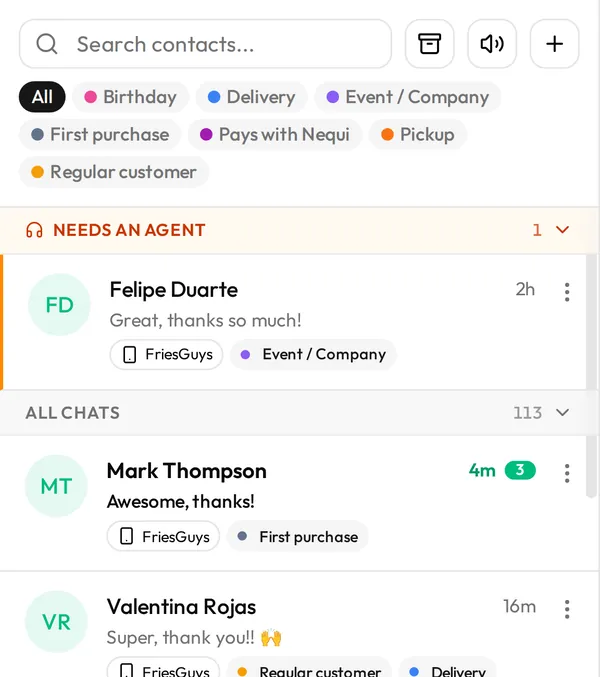Open options menu for Mark Thompson
This screenshot has height=677, width=600.
click(x=567, y=474)
